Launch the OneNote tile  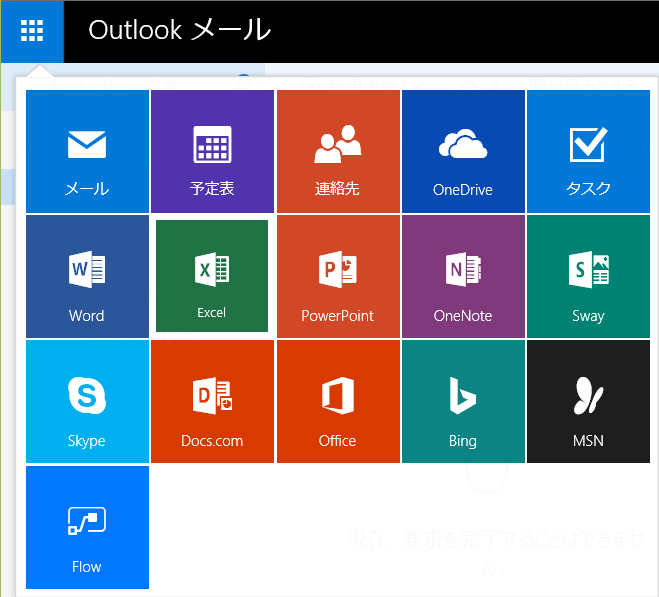(463, 277)
